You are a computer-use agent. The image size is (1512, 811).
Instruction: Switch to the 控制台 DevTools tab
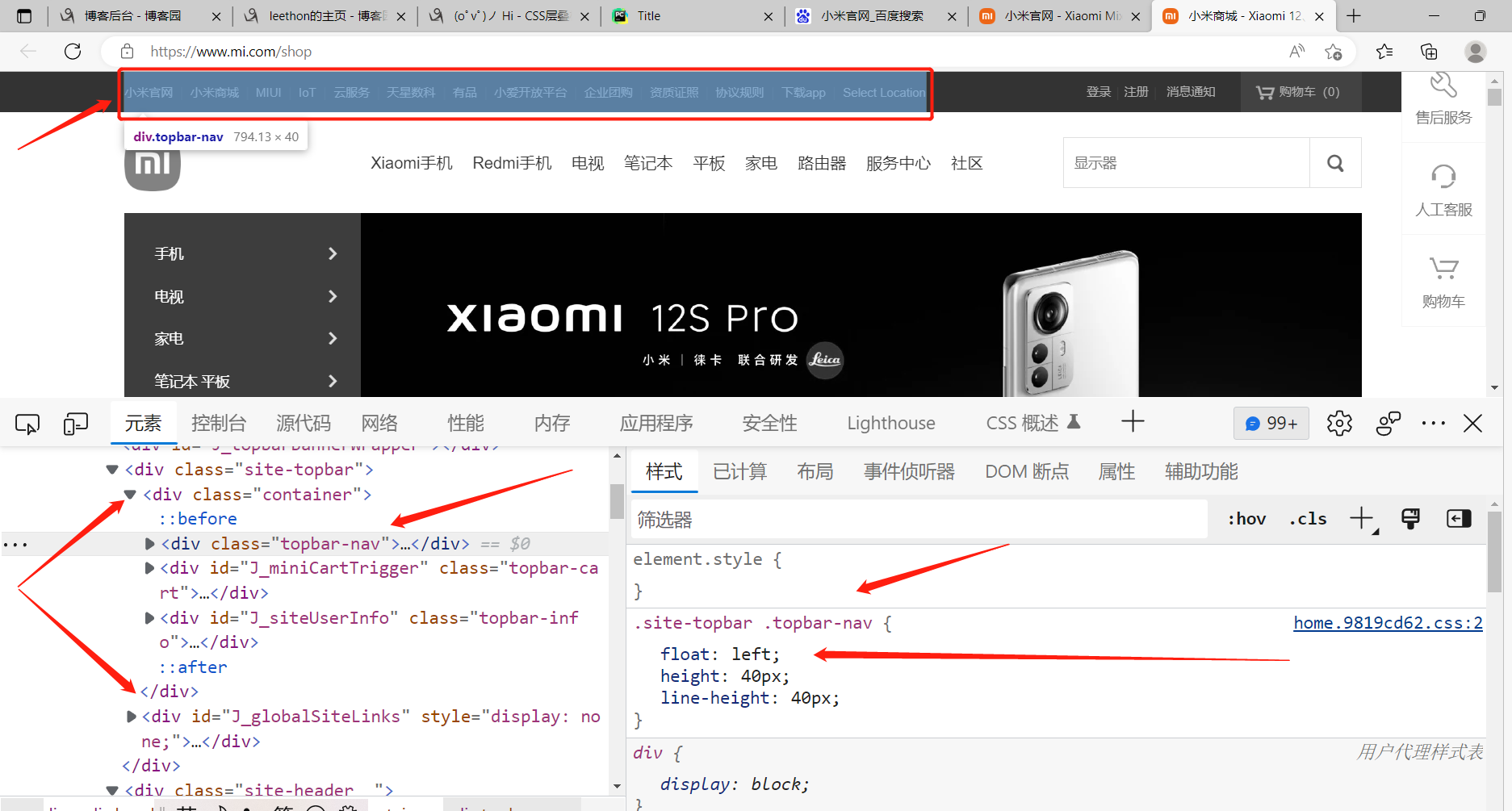[218, 424]
